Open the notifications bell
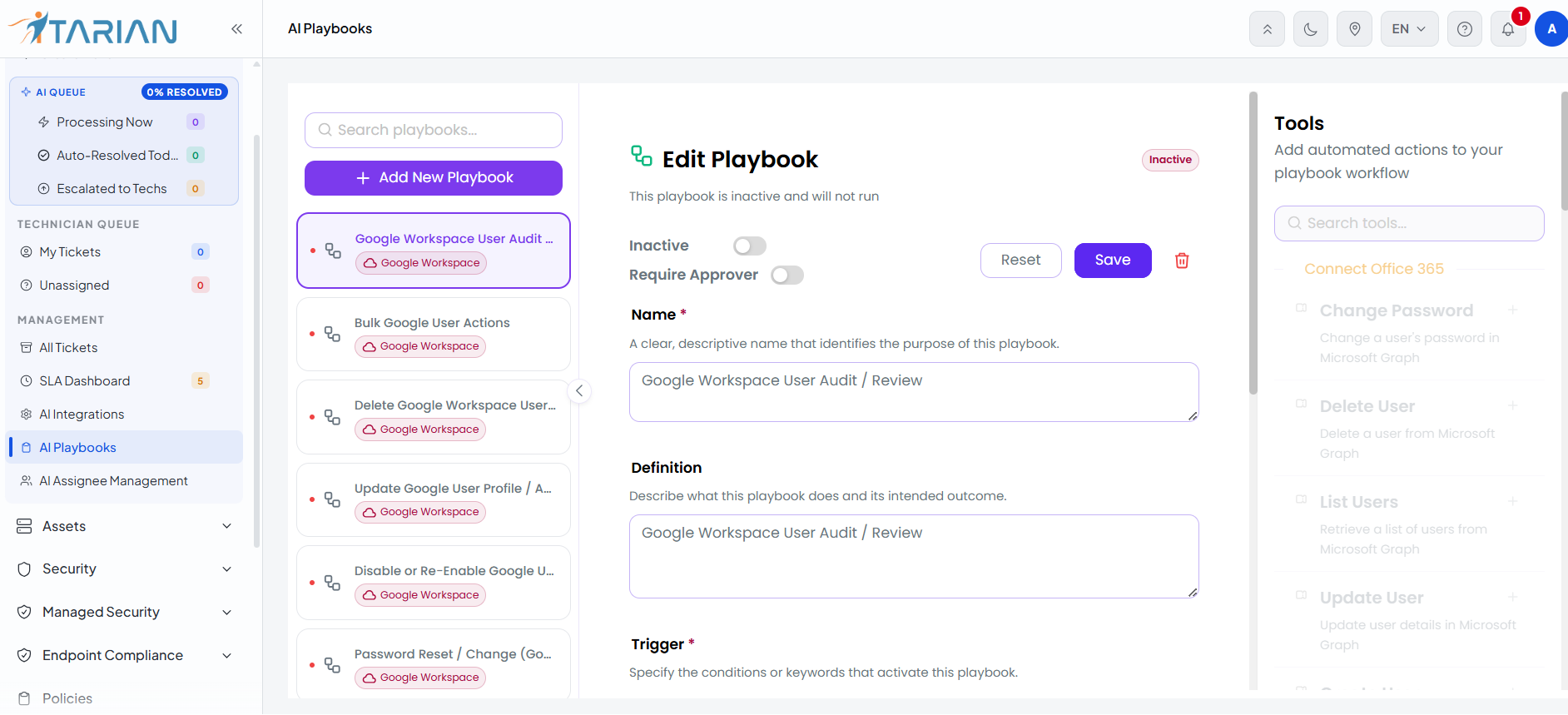The width and height of the screenshot is (1568, 715). point(1508,29)
